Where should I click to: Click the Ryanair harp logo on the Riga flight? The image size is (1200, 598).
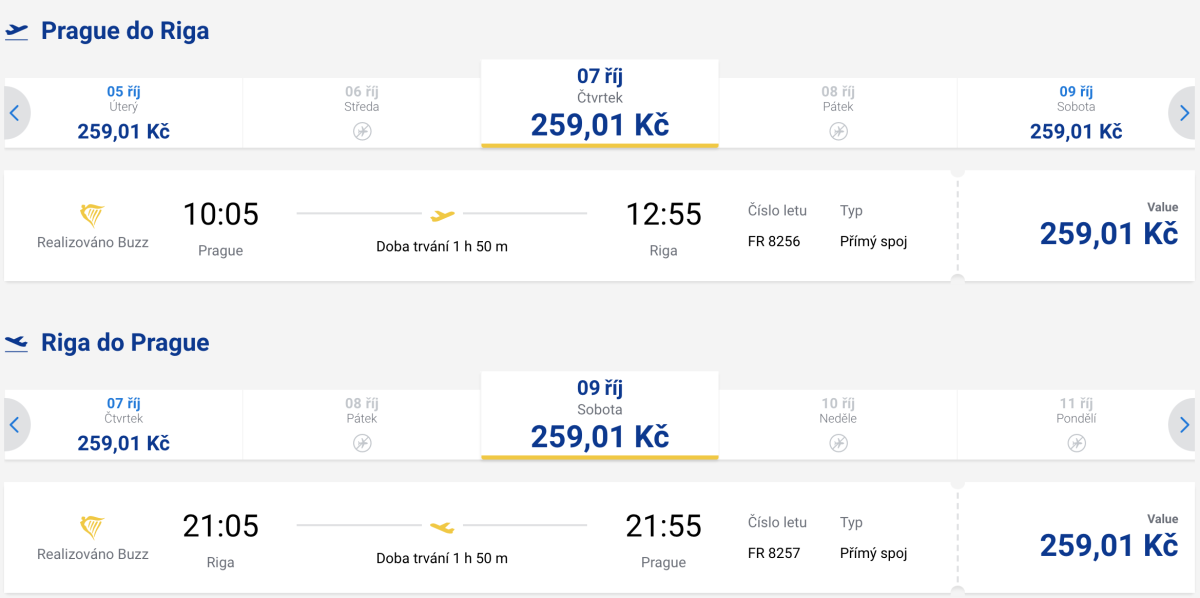pyautogui.click(x=92, y=527)
